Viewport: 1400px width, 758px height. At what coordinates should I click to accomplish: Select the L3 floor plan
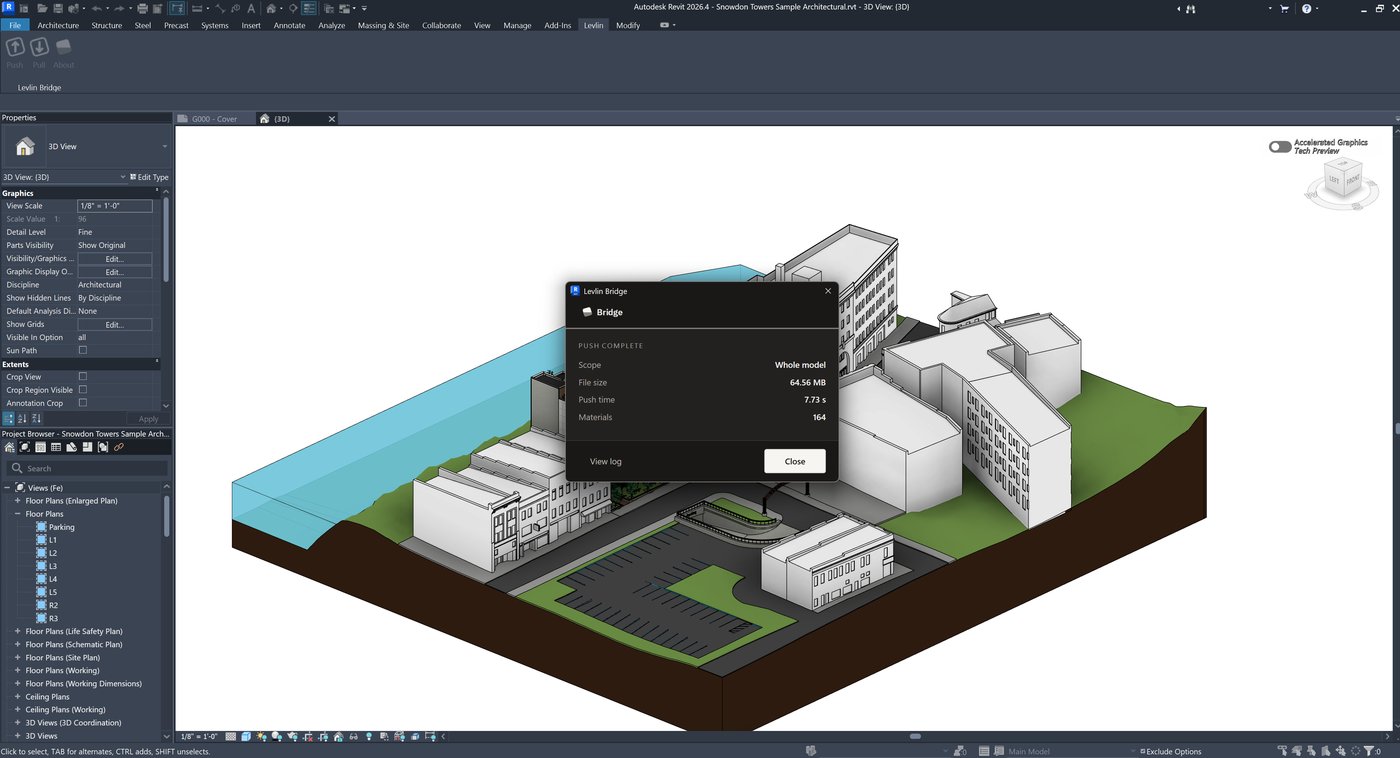53,566
